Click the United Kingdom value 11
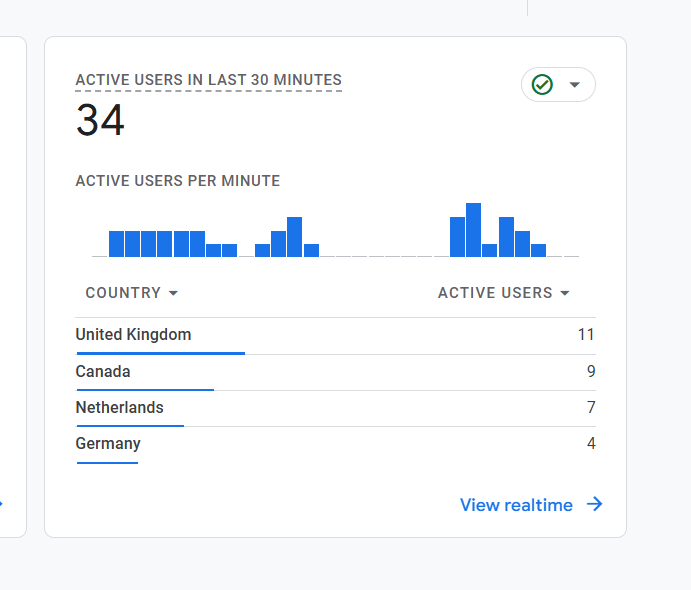691x590 pixels. 586,334
